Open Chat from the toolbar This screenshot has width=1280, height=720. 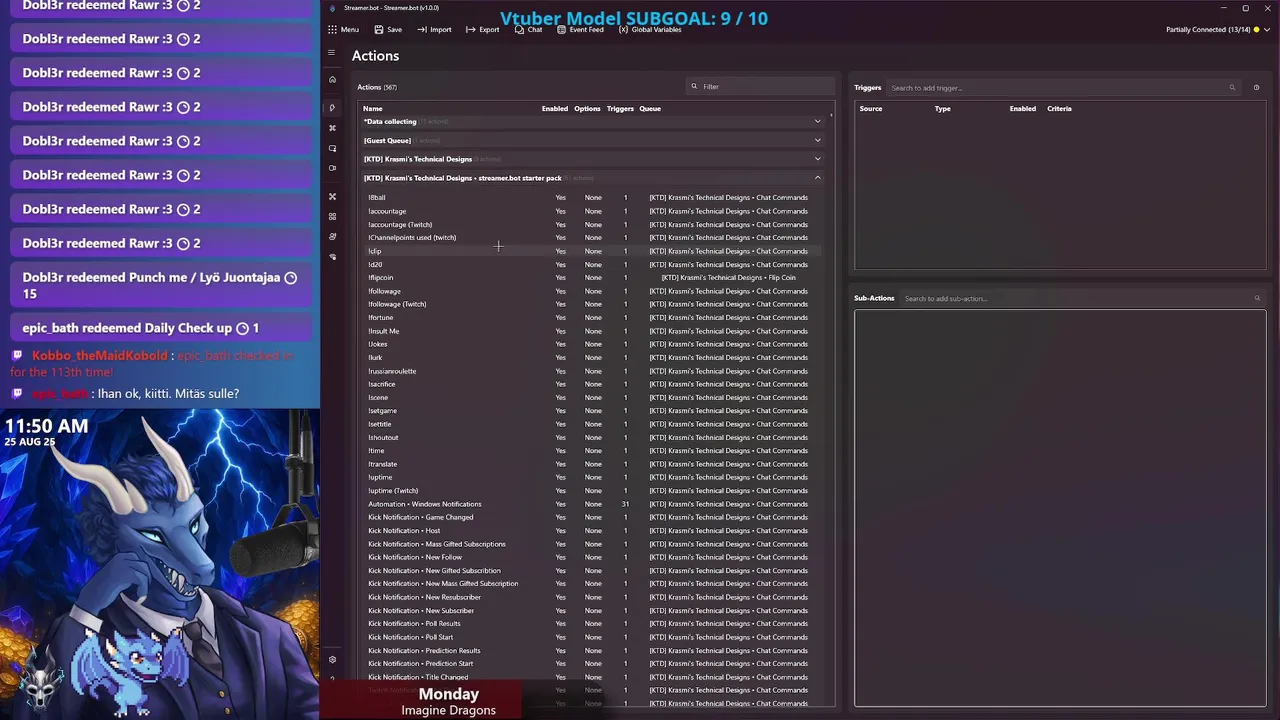click(x=528, y=30)
